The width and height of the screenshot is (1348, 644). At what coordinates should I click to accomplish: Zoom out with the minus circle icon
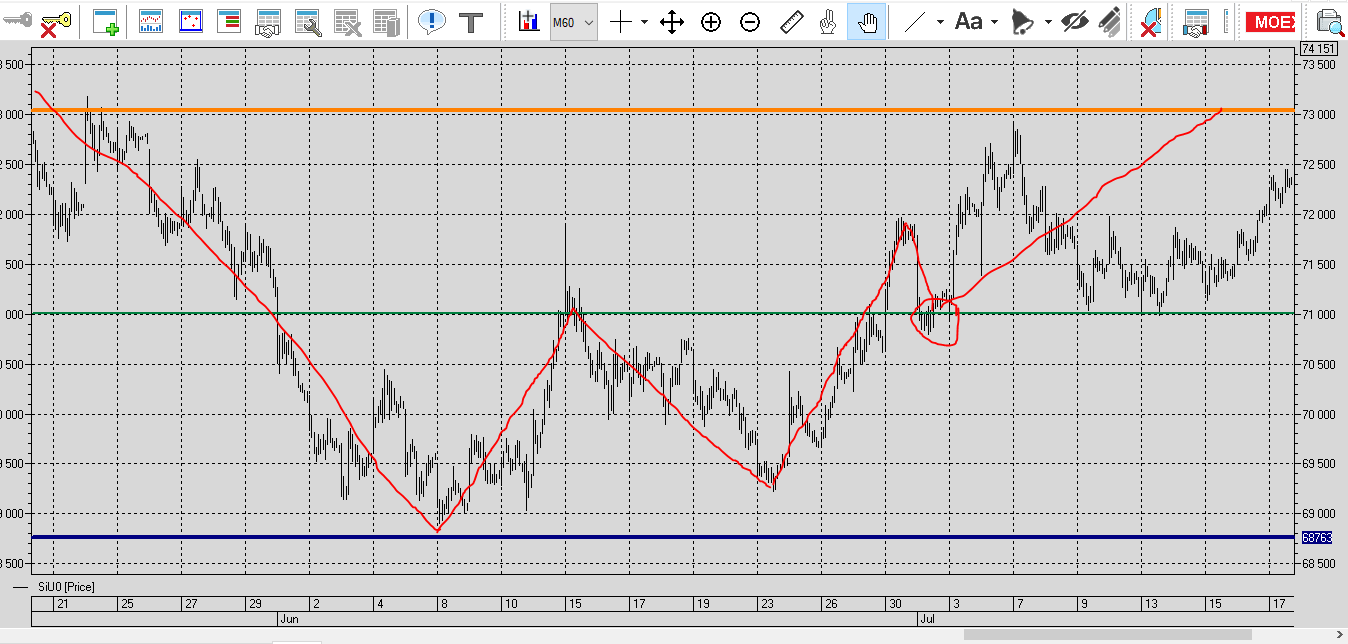point(750,22)
